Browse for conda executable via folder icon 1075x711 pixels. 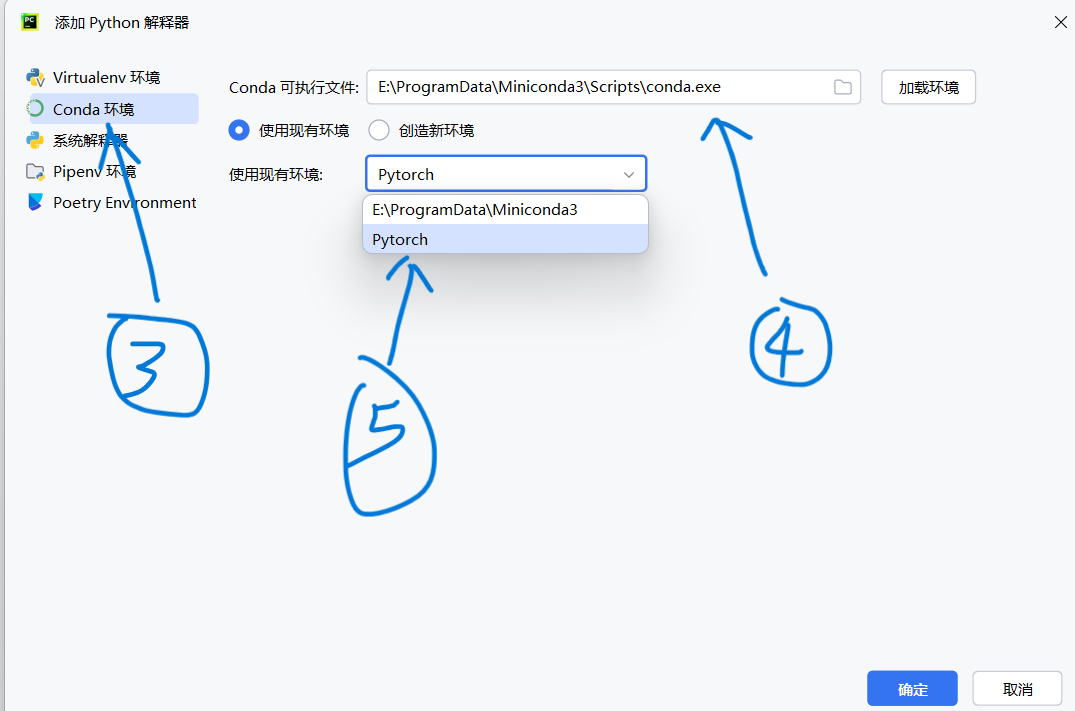[843, 87]
